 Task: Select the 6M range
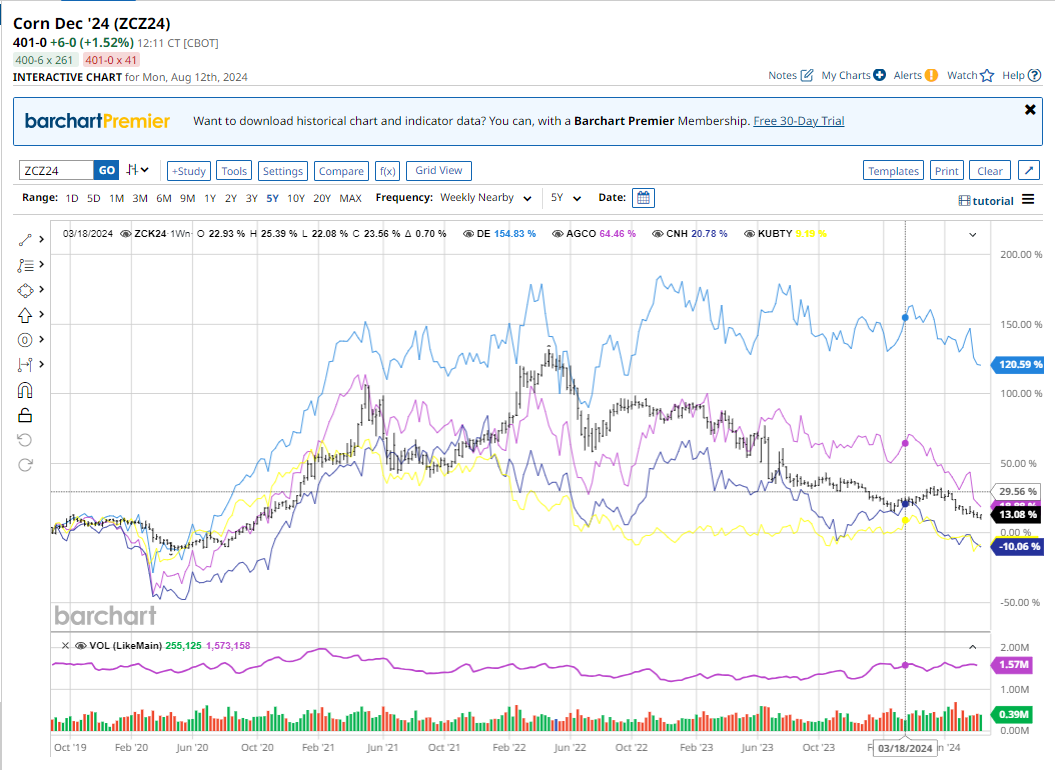[163, 199]
